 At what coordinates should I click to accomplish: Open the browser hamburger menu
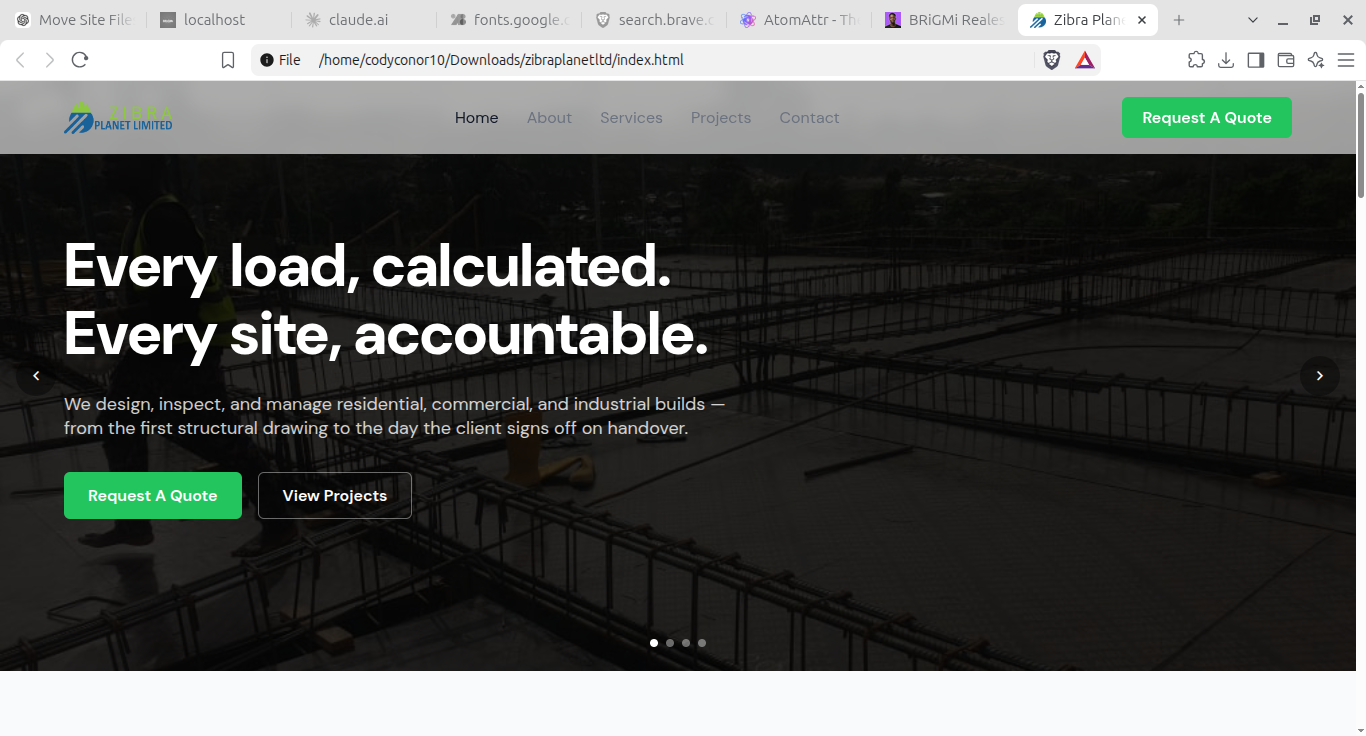point(1346,60)
